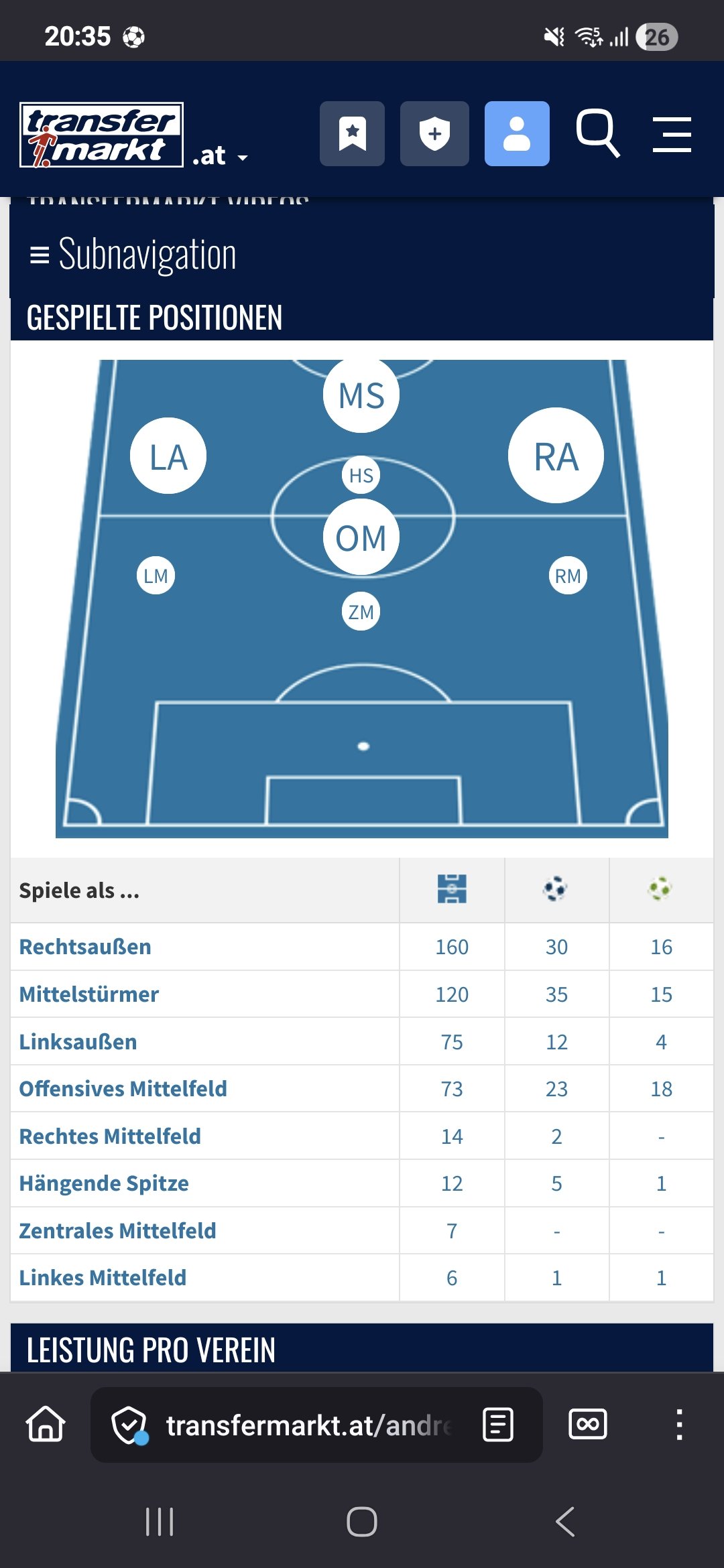The width and height of the screenshot is (724, 1568).
Task: Tap the private mode mask icon
Action: click(x=588, y=1425)
